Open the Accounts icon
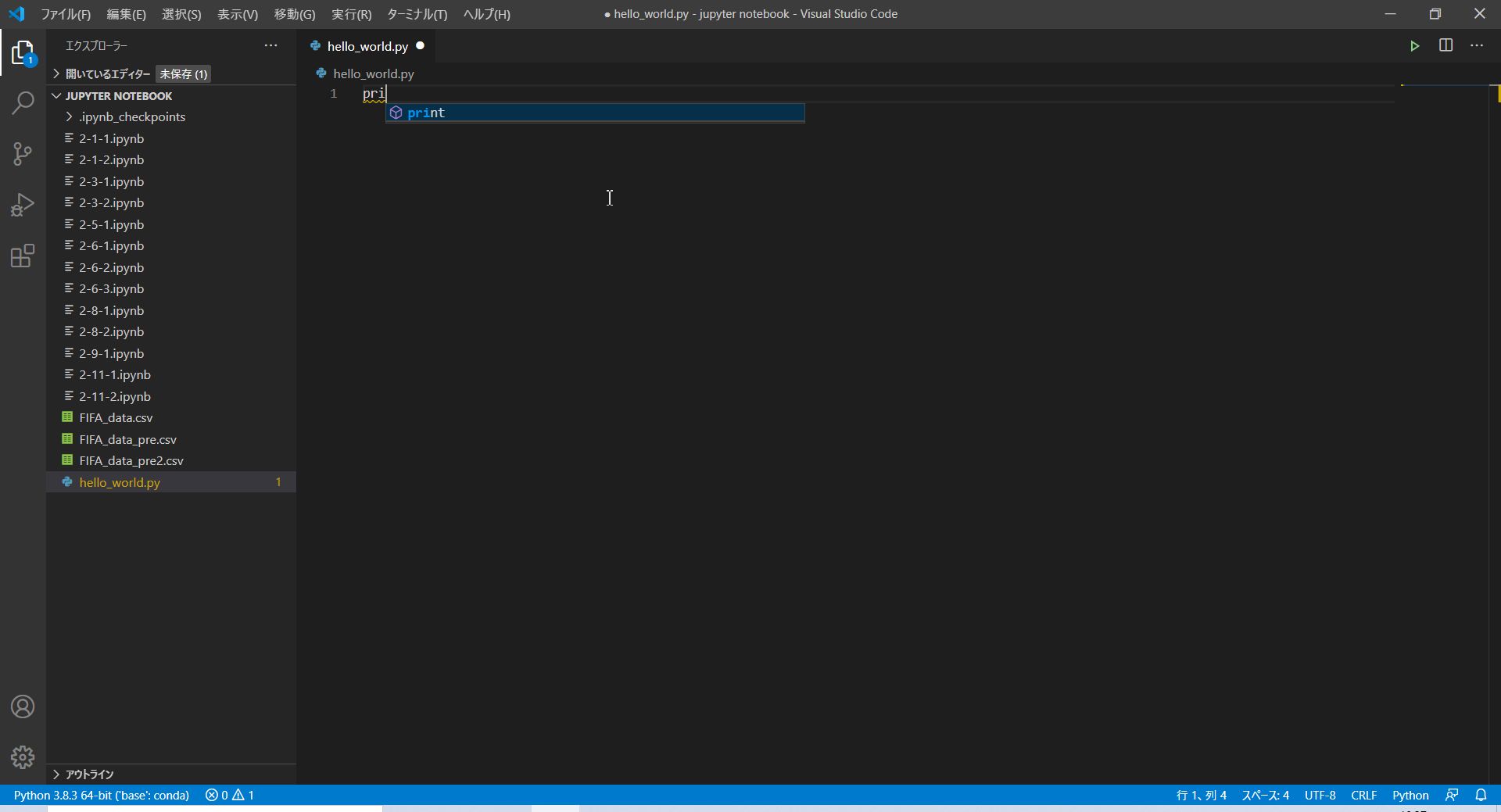Screen dimensions: 1501x812 pos(23,706)
